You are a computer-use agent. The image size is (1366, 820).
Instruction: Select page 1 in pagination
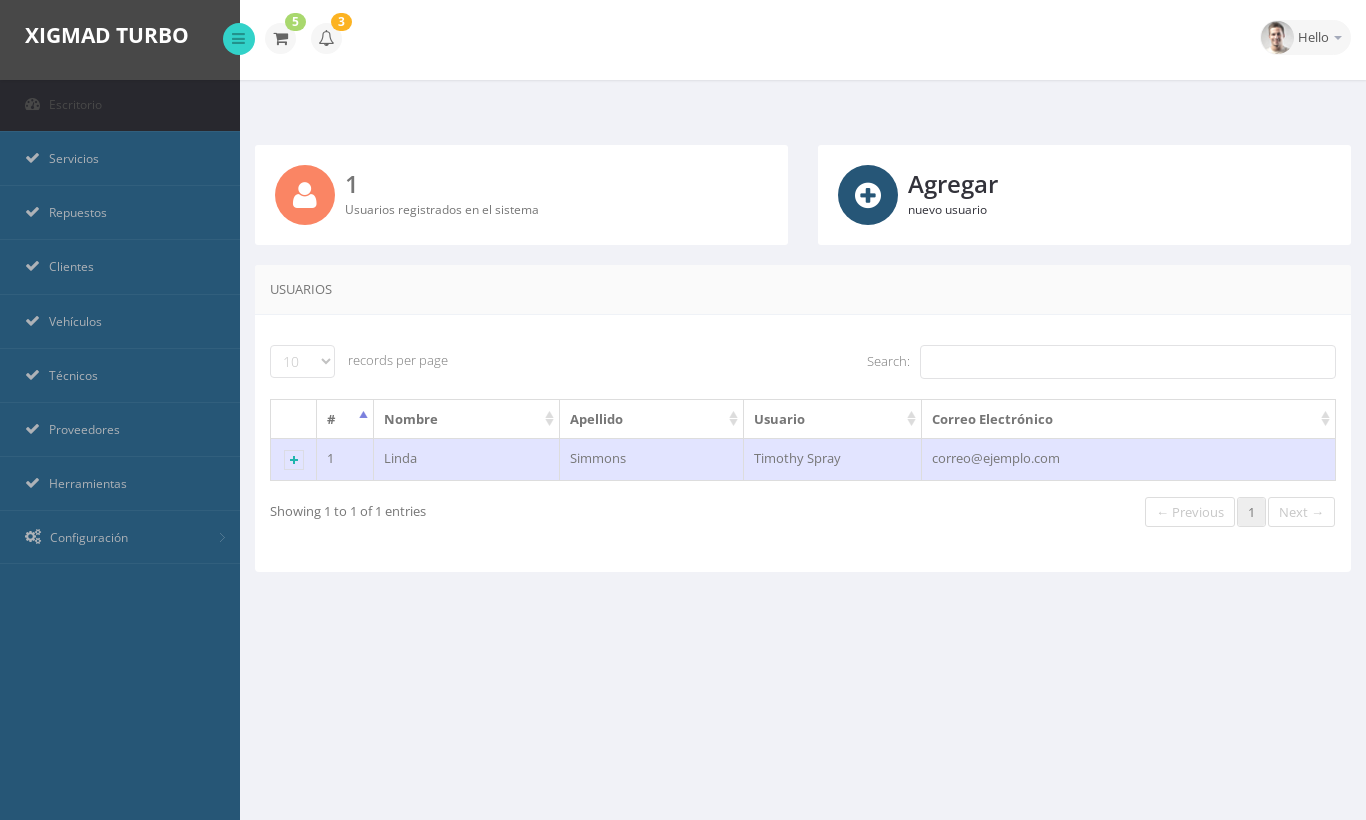(1251, 512)
